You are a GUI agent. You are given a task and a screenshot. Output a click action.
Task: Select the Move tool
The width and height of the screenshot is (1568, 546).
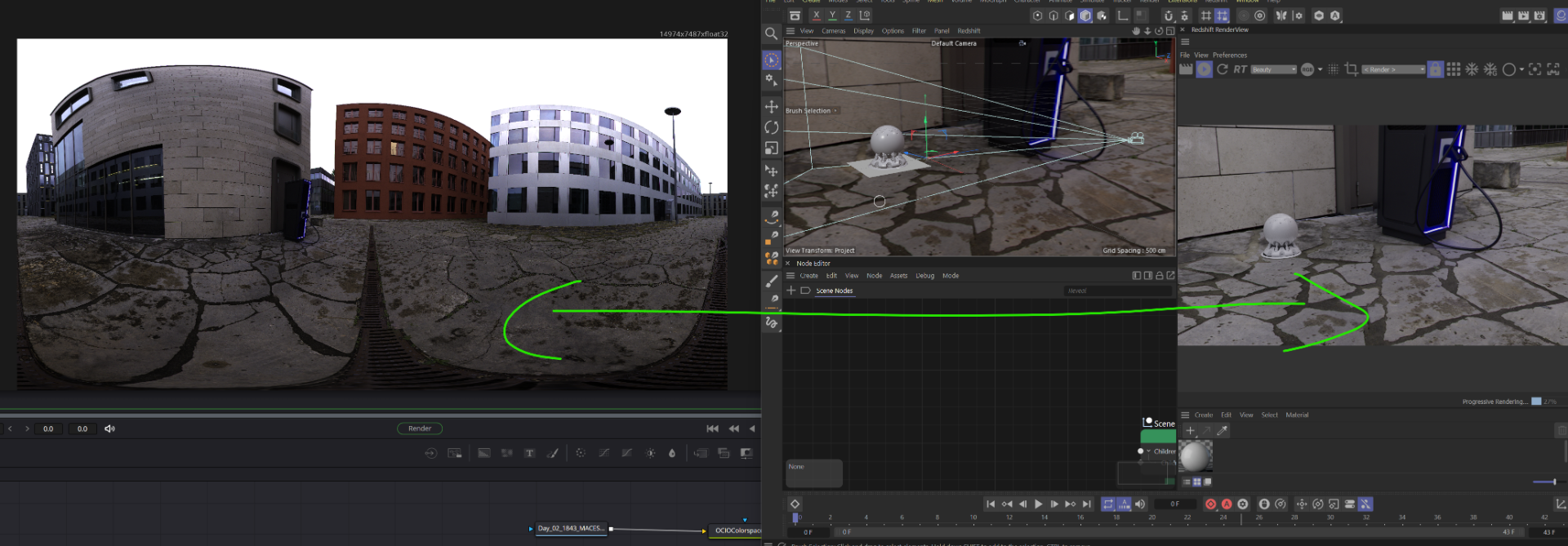point(771,107)
